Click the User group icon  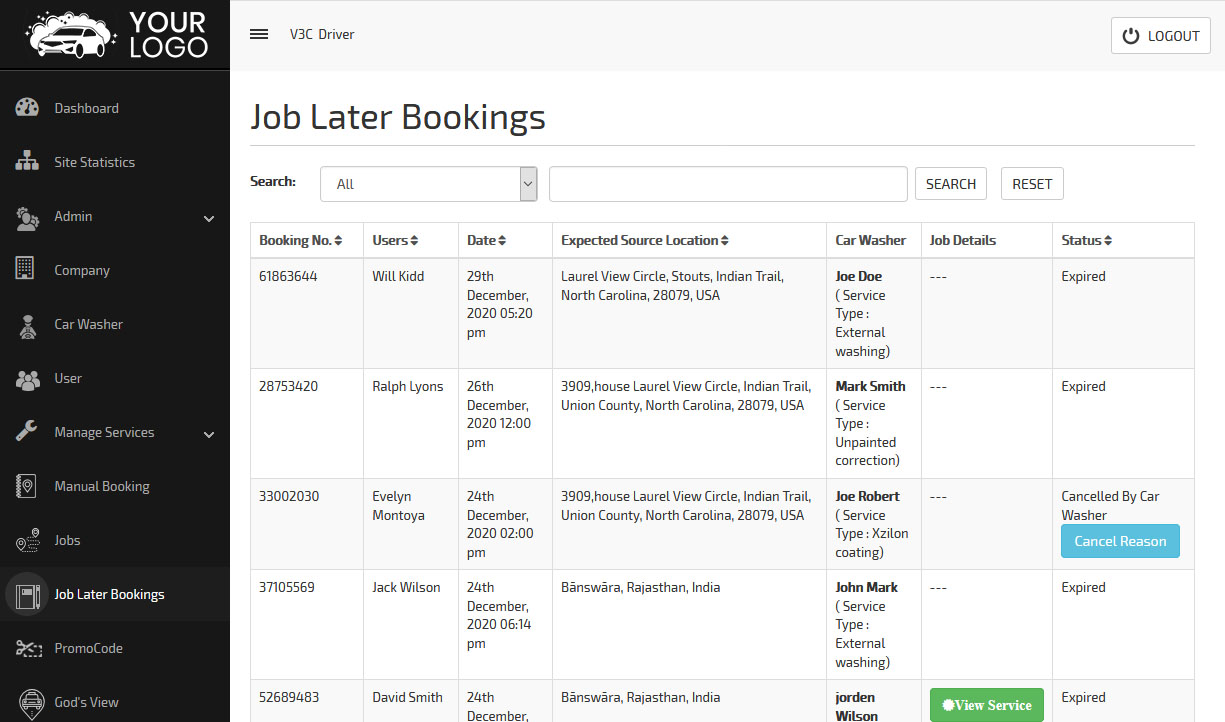(x=27, y=378)
